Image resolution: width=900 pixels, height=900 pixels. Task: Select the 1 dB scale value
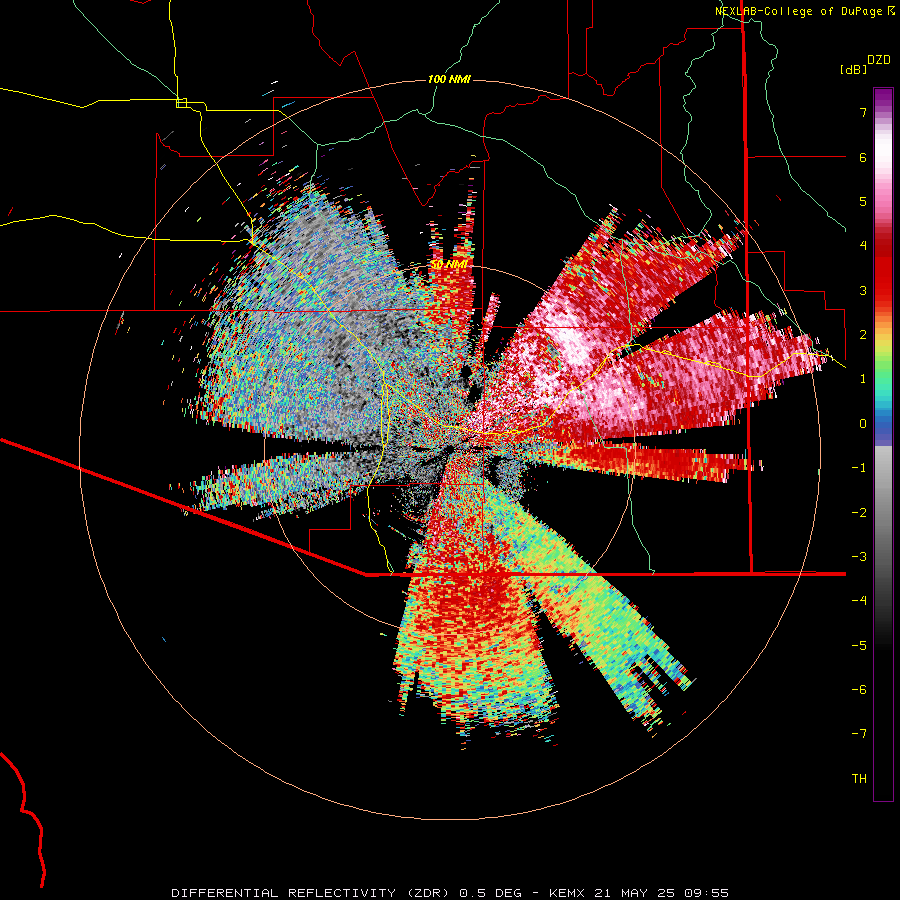coord(863,379)
